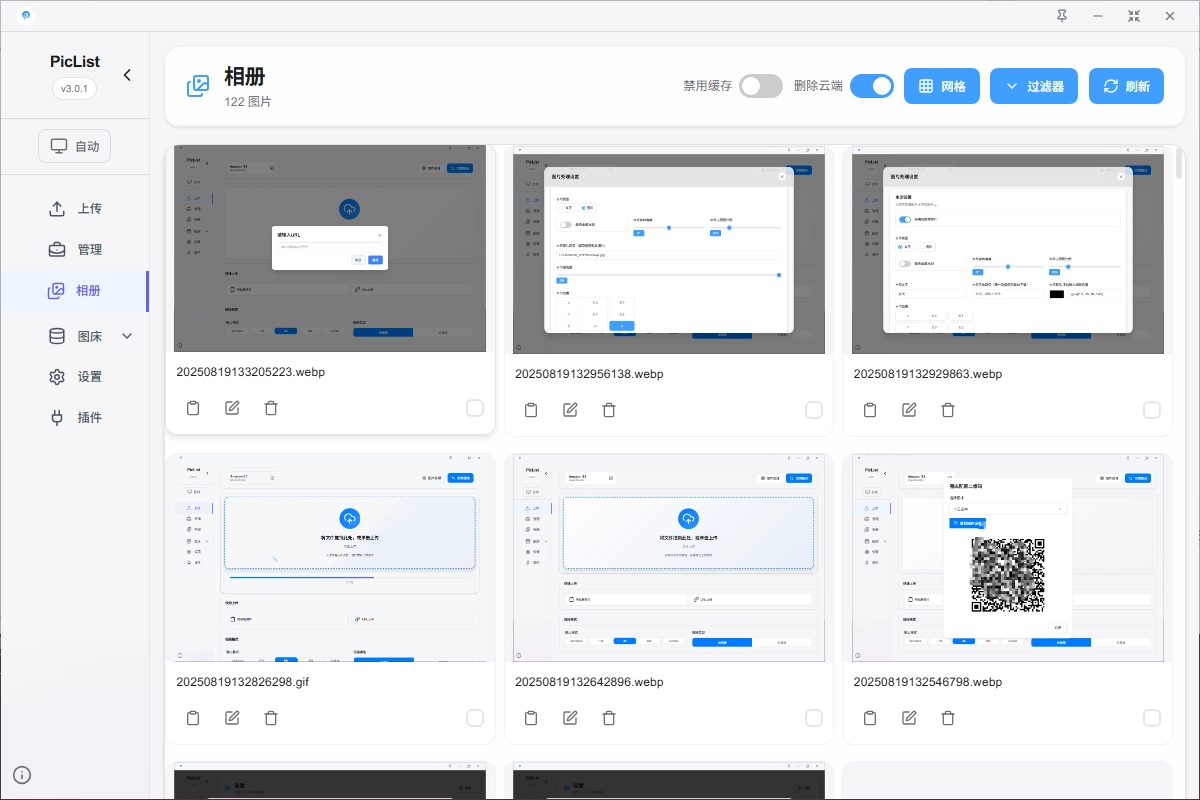Open thumbnail of 20250819132826298.gif

click(x=330, y=557)
